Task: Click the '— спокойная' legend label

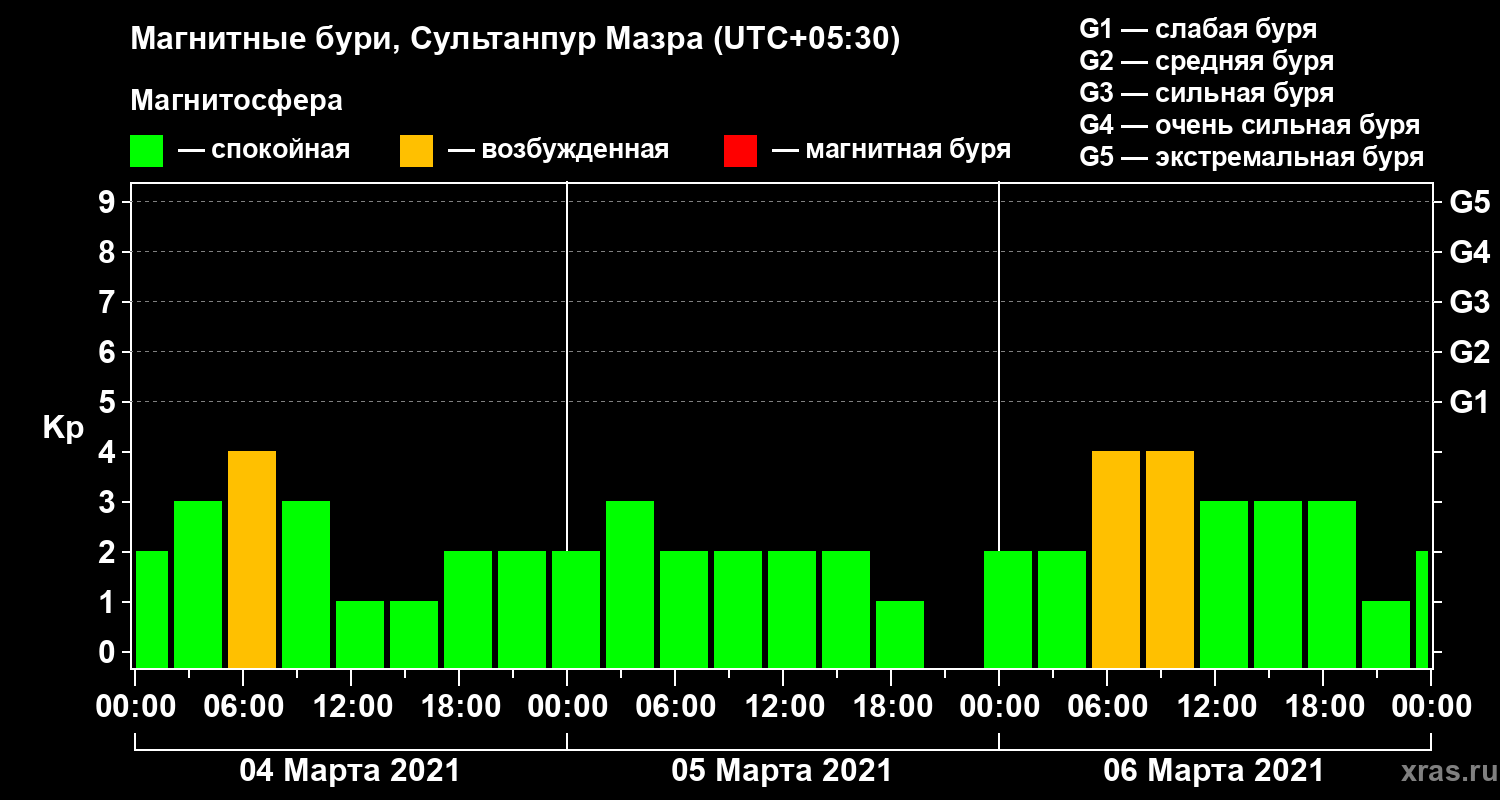Action: point(264,151)
